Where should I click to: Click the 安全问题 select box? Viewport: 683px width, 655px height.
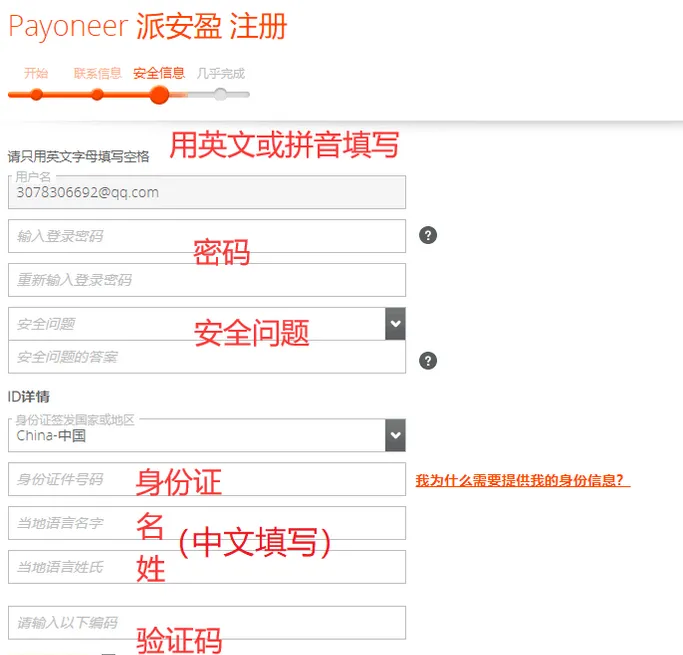[207, 324]
